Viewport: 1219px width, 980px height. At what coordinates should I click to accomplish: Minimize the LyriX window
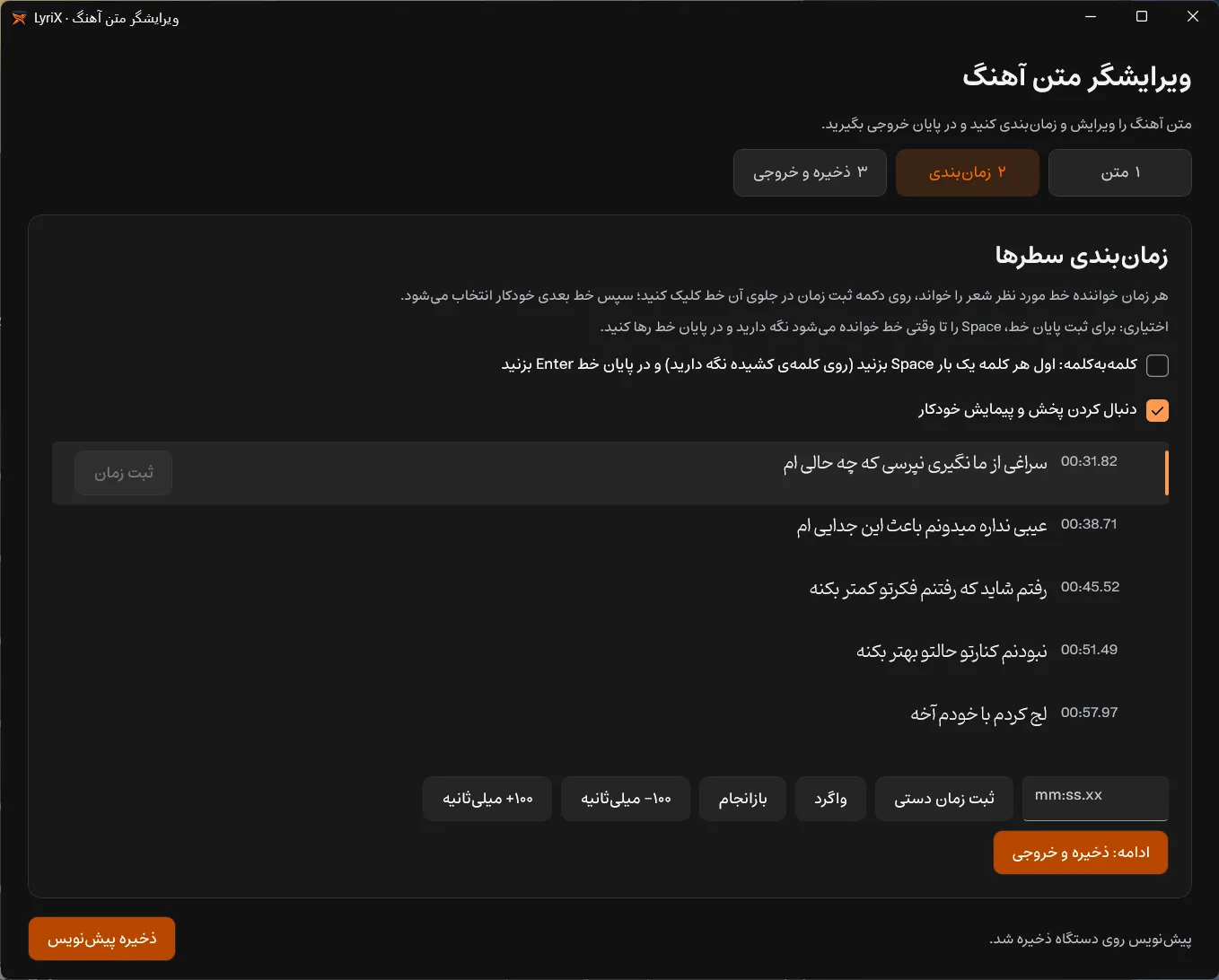1092,17
